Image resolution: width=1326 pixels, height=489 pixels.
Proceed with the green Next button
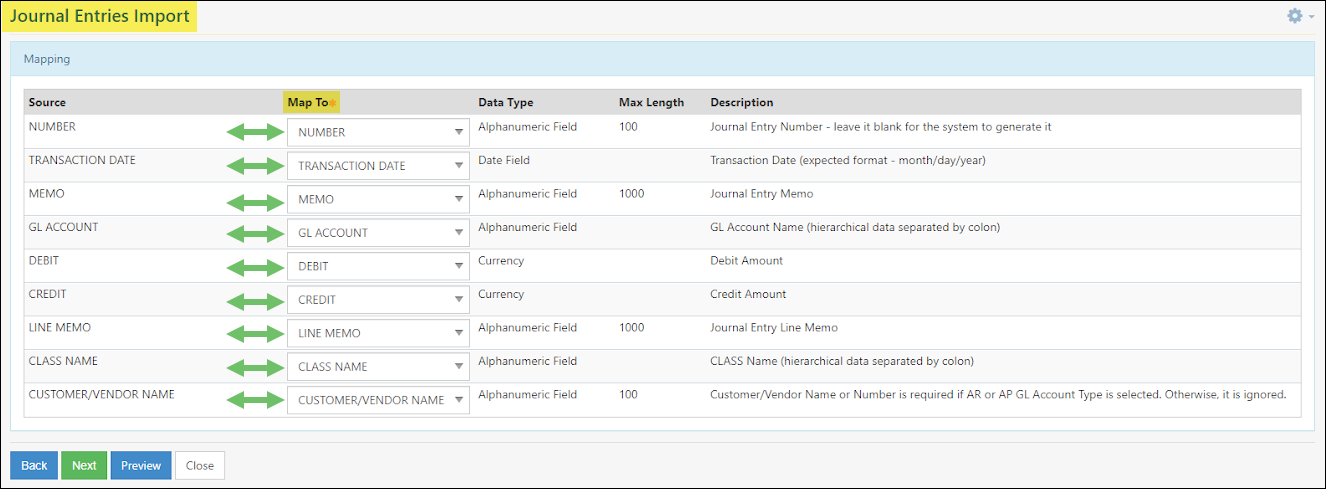pos(84,465)
